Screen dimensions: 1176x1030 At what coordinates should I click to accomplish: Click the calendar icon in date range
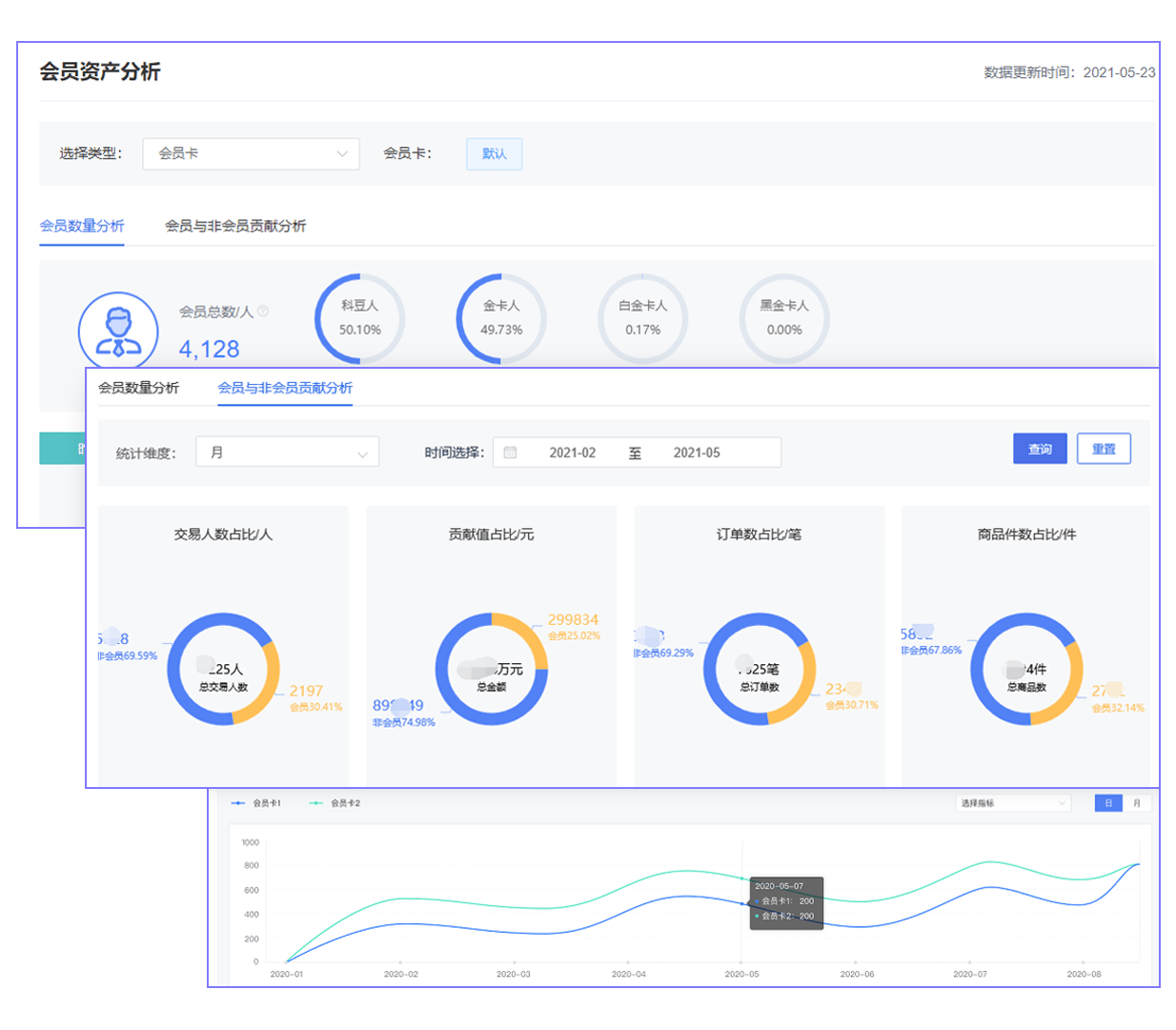point(510,453)
